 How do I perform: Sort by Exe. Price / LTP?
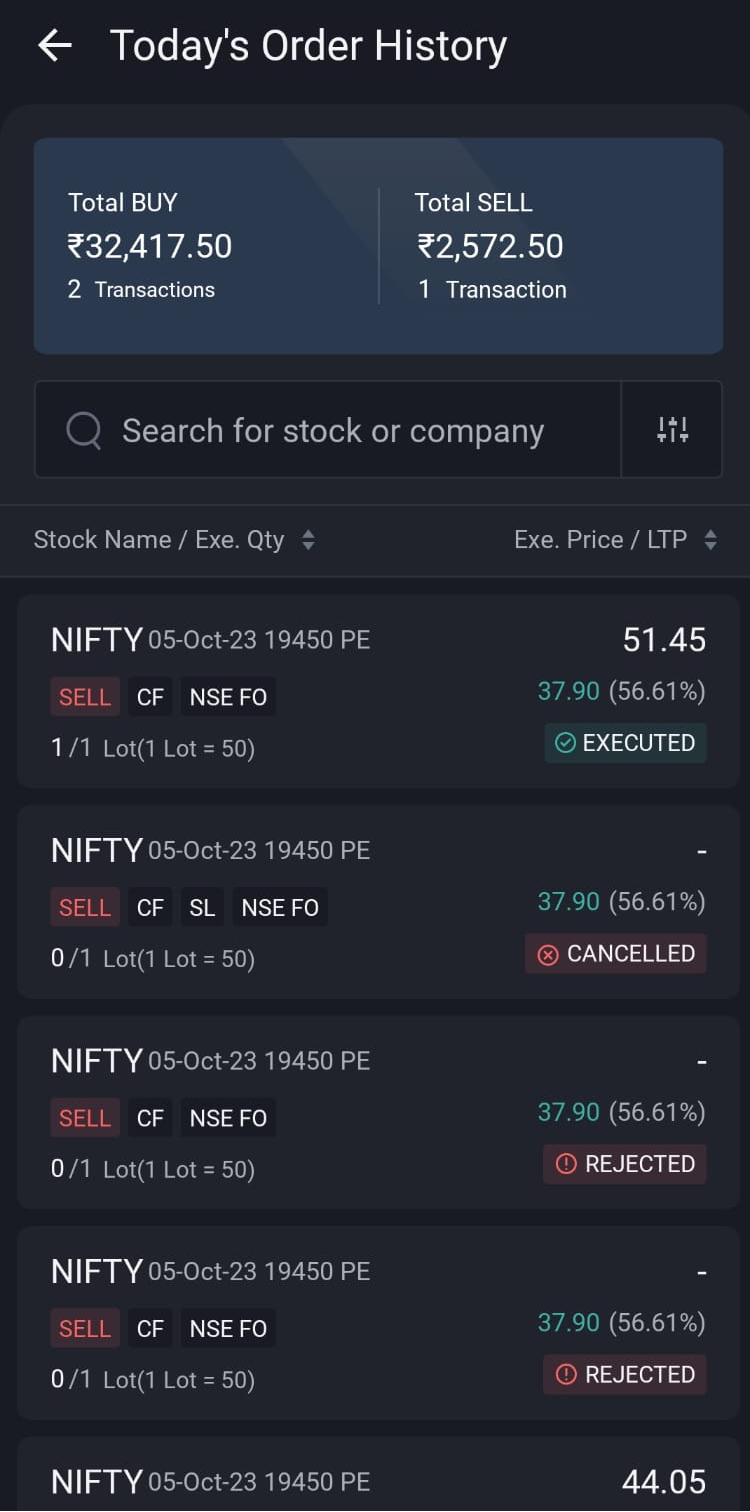click(x=614, y=540)
